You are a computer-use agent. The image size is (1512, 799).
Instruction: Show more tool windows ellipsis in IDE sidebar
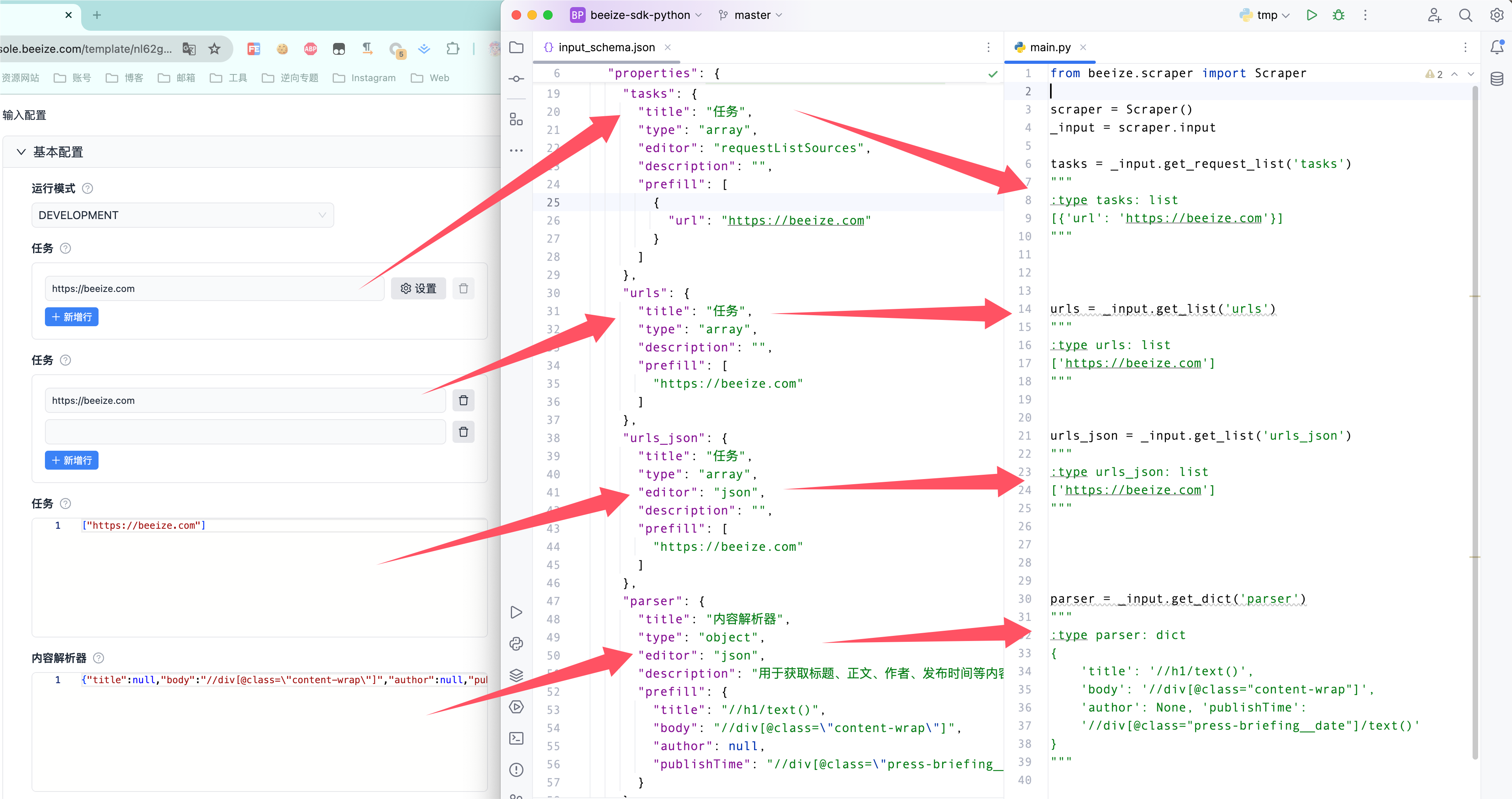pyautogui.click(x=516, y=151)
